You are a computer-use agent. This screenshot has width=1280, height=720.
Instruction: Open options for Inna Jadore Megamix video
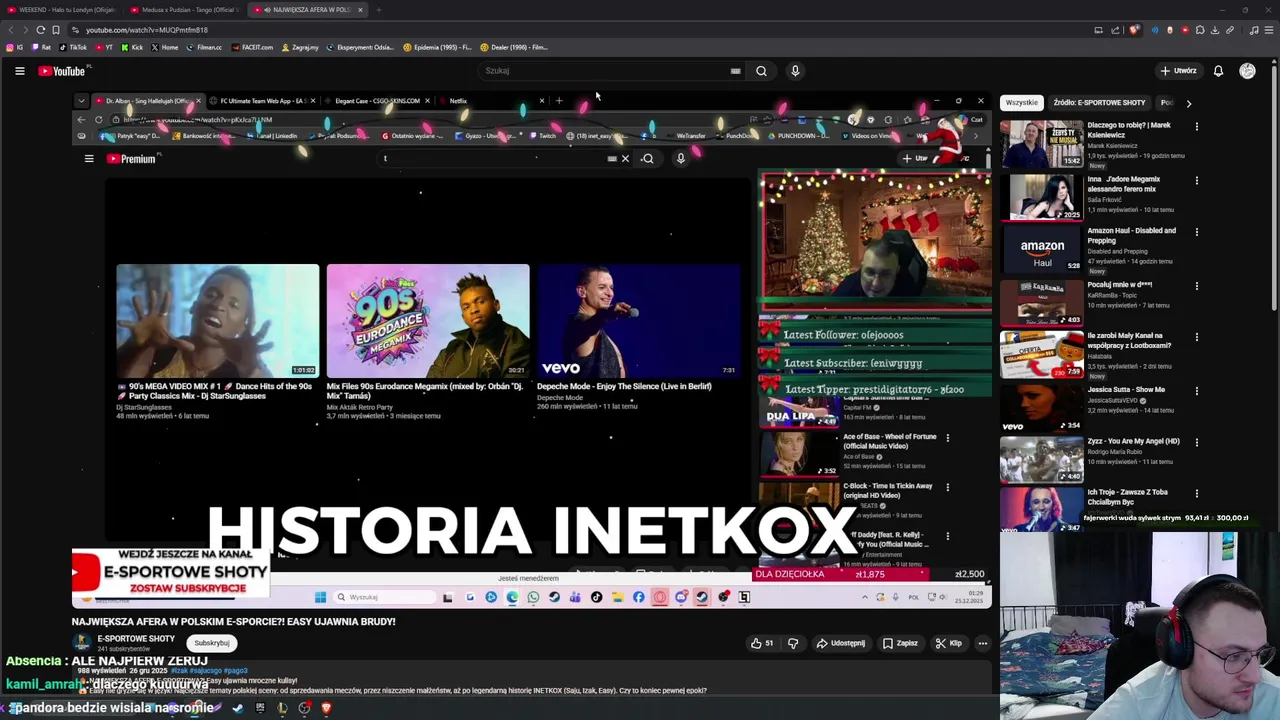tap(1196, 180)
